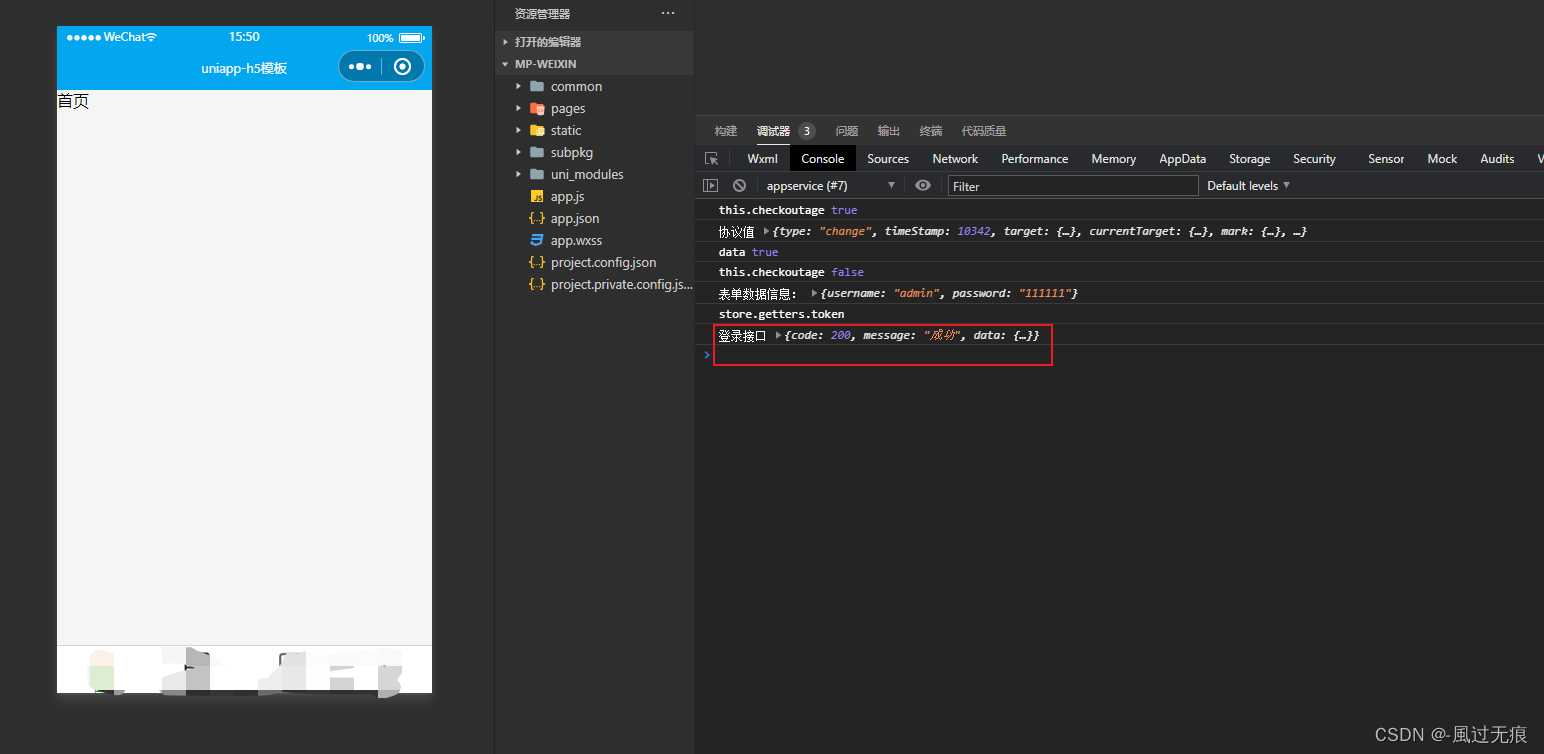Screen dimensions: 1544x754
Task: Open the 终端 terminal panel
Action: click(x=930, y=130)
